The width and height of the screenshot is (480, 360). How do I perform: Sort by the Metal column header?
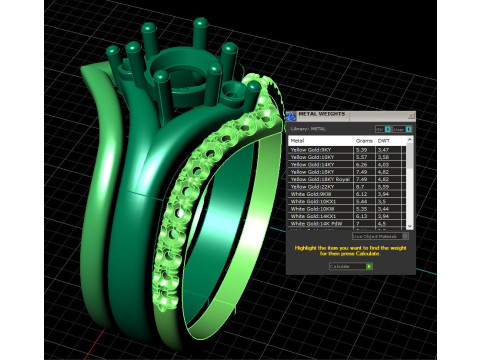(321, 141)
